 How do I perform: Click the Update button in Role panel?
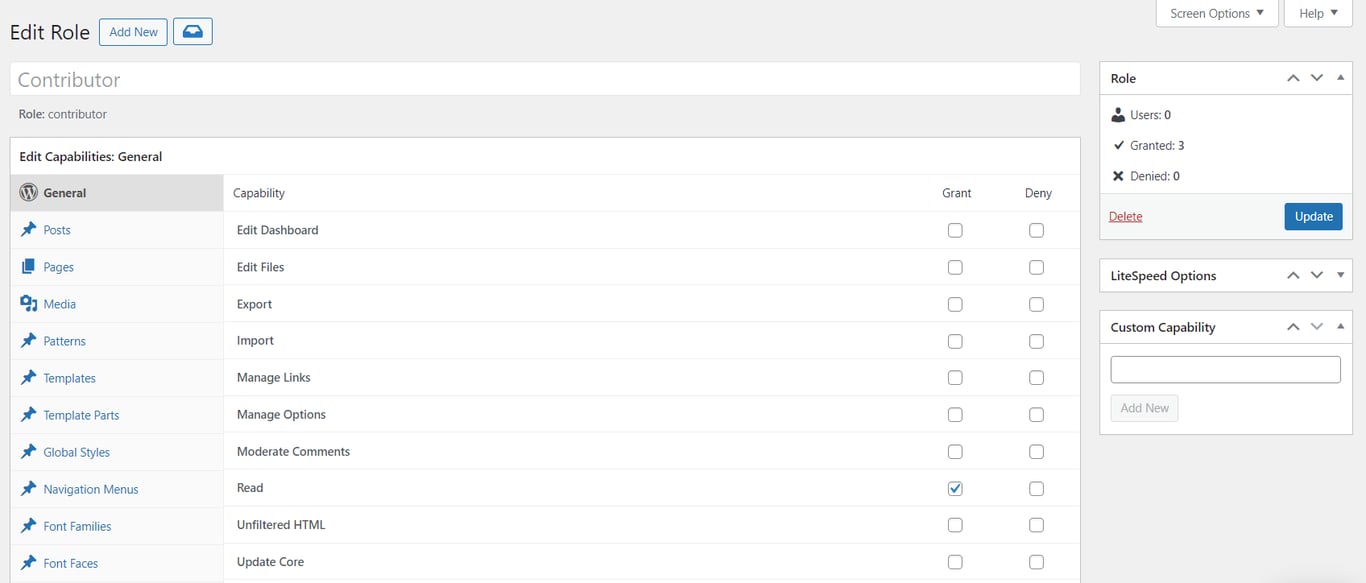point(1313,216)
